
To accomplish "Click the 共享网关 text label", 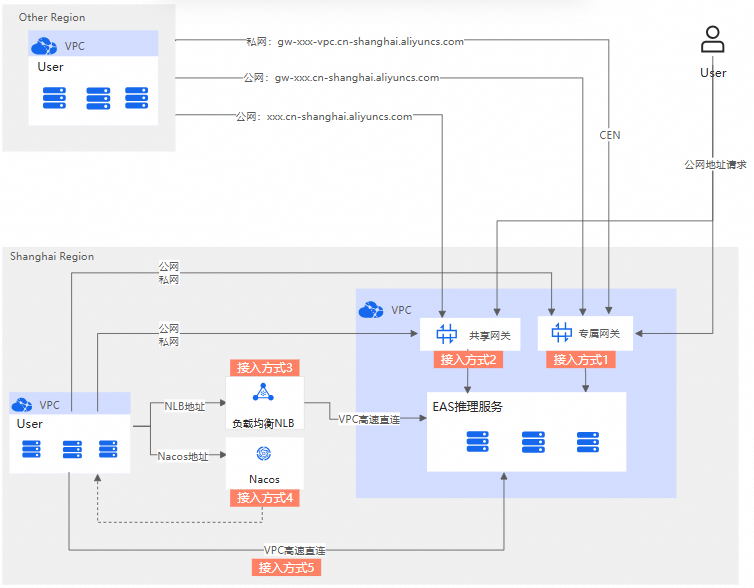I will pyautogui.click(x=490, y=336).
